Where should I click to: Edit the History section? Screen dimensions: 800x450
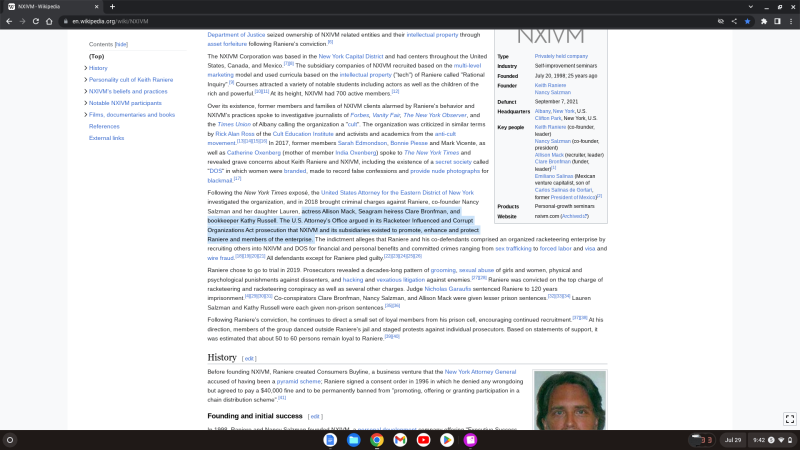click(249, 359)
